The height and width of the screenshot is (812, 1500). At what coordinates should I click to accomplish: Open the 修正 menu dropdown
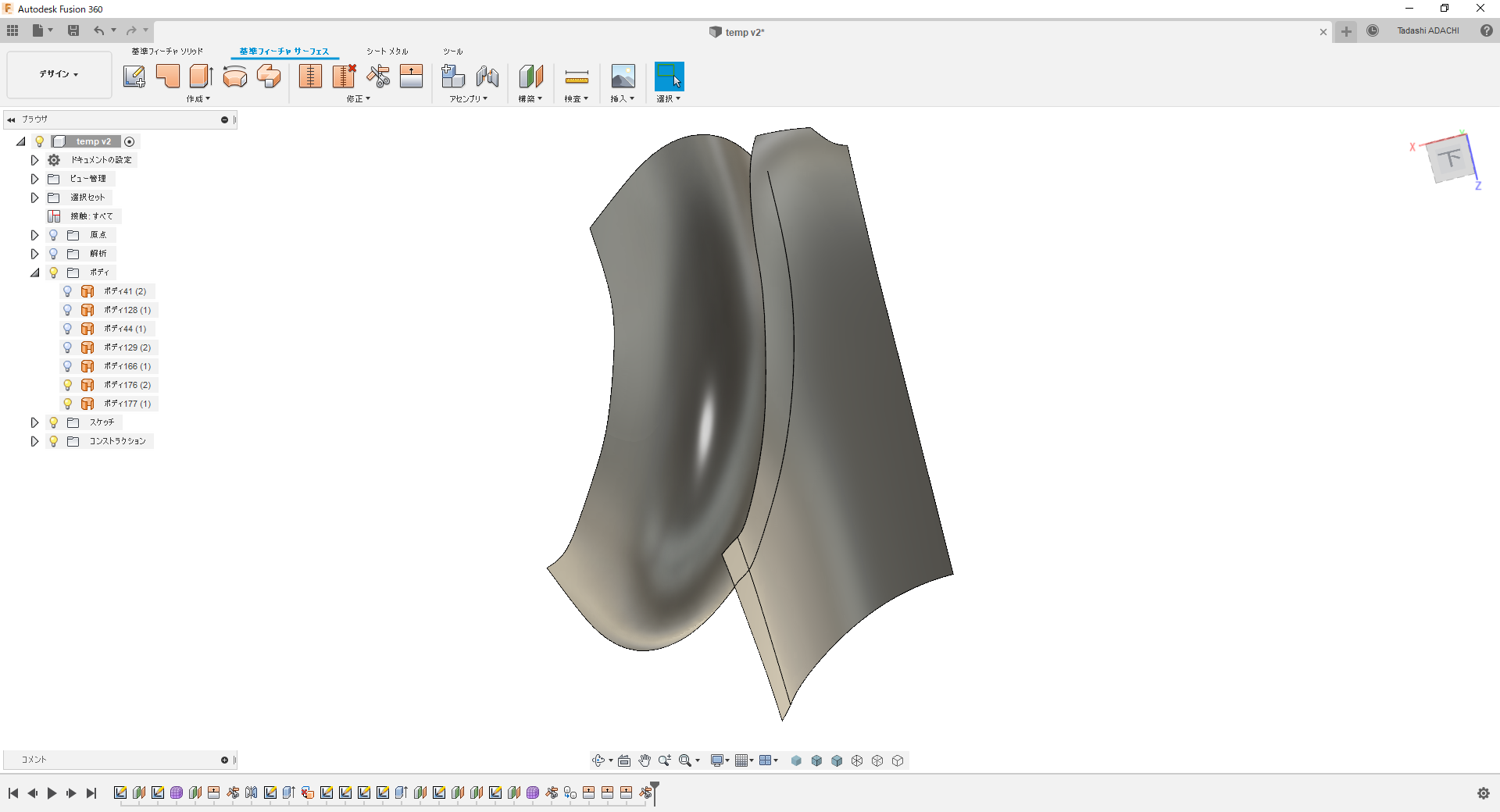(359, 99)
